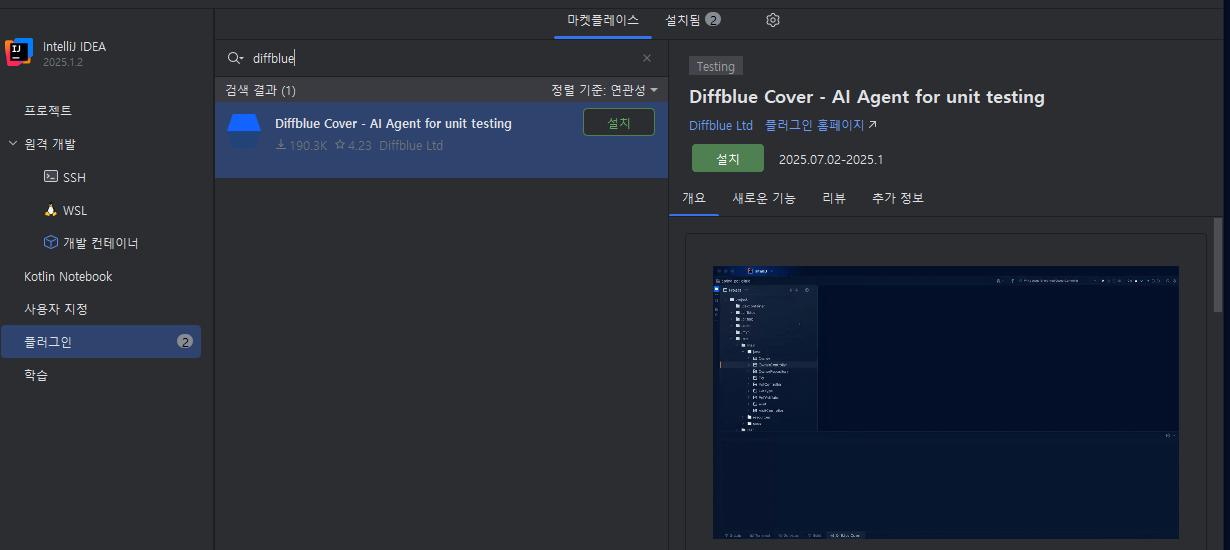Viewport: 1230px width, 550px height.
Task: Click the WSL penguin icon
Action: pyautogui.click(x=51, y=210)
